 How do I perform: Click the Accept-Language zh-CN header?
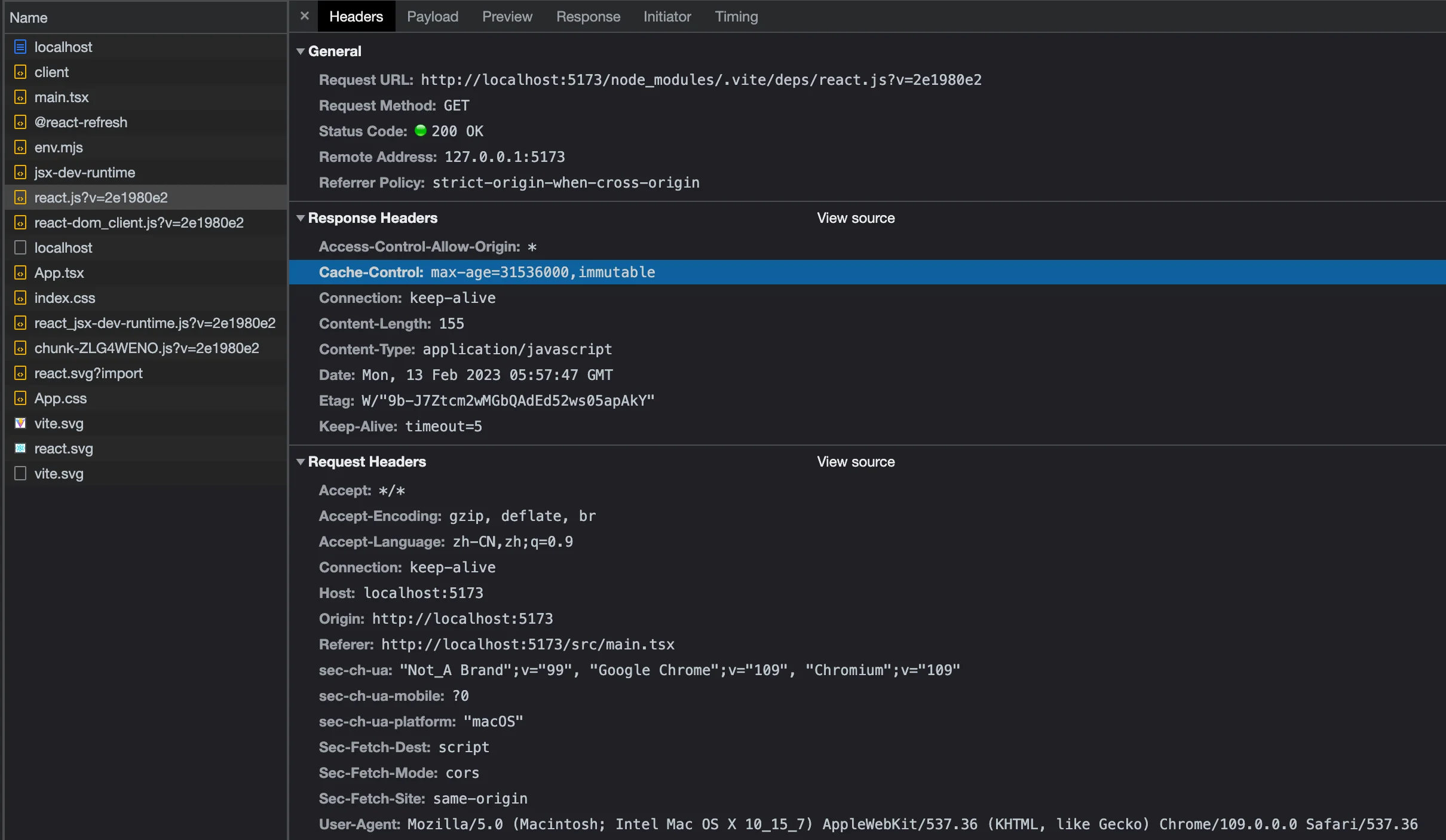click(x=446, y=541)
